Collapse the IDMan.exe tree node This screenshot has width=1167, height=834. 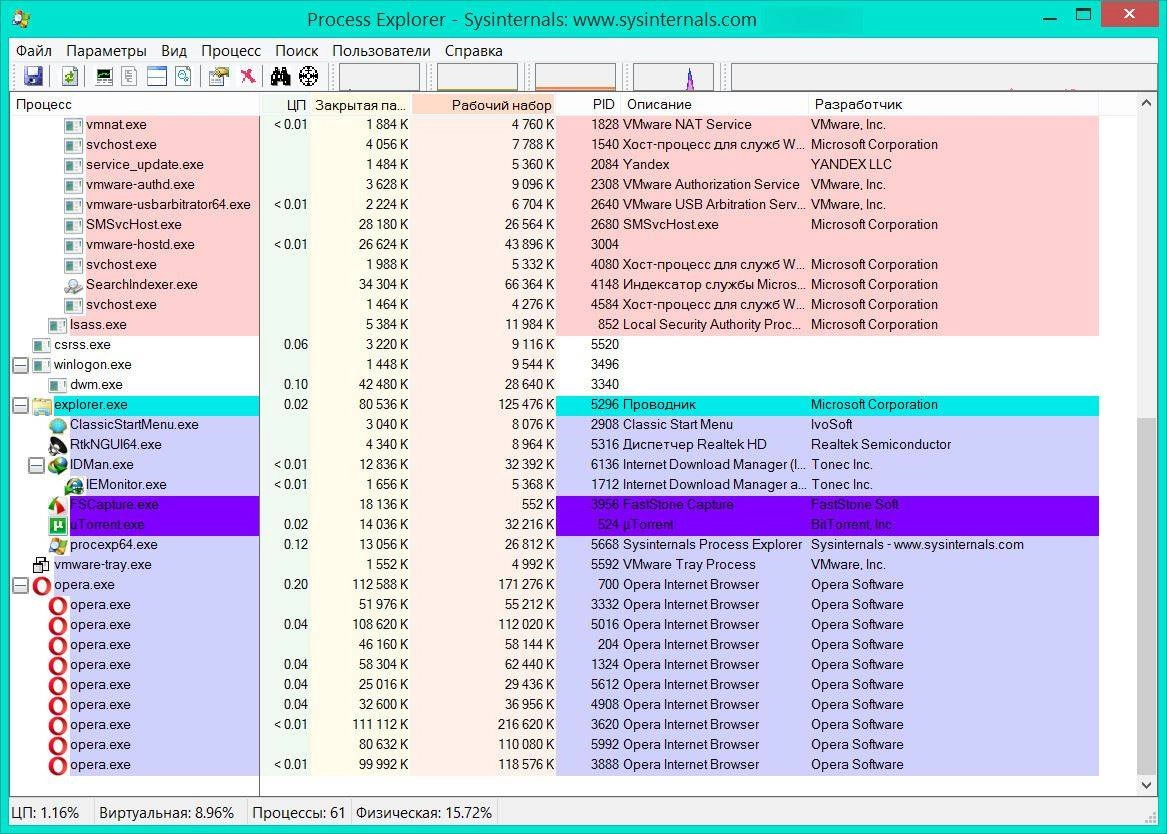(x=36, y=465)
